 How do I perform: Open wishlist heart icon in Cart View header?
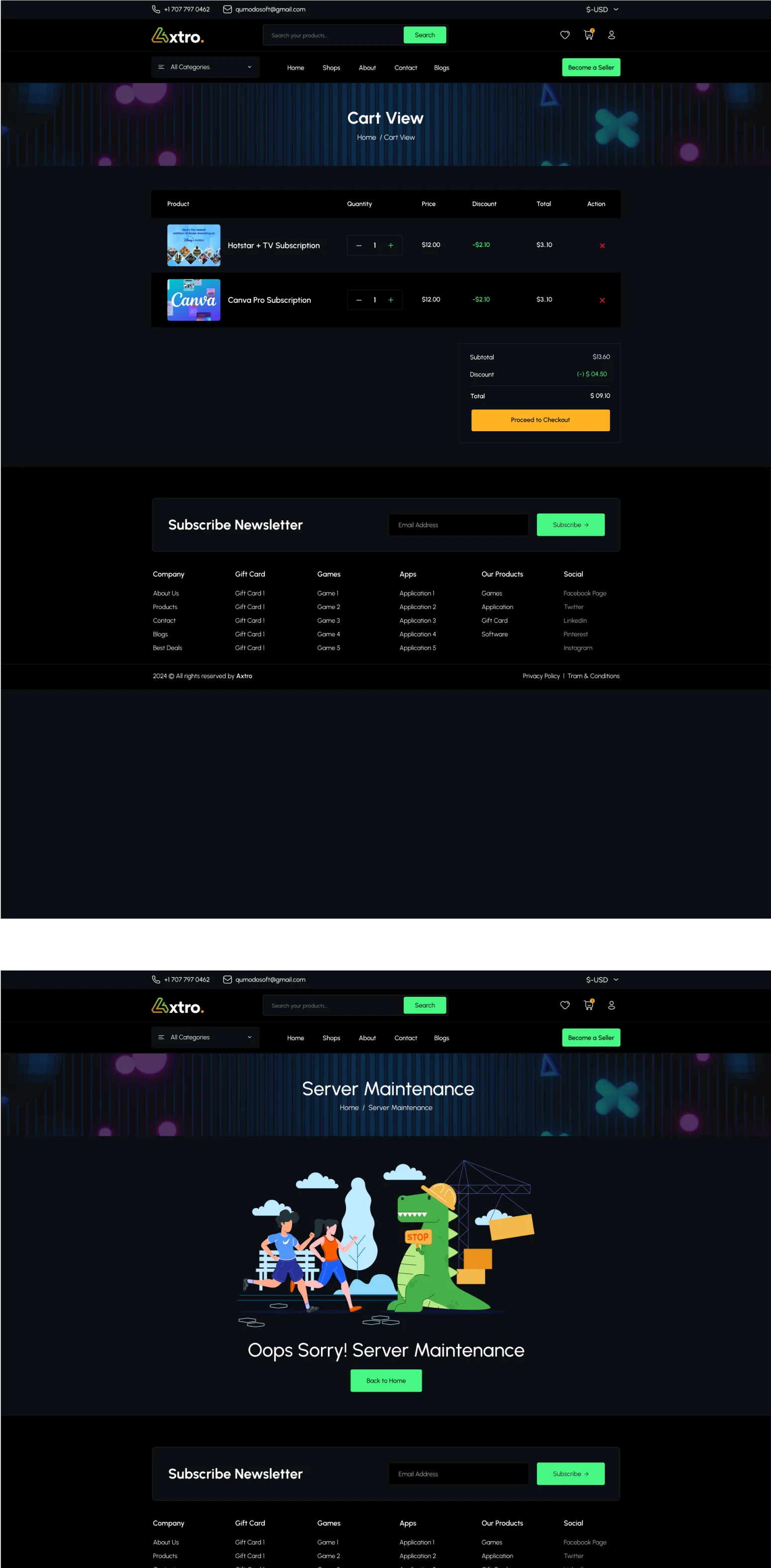pos(565,35)
